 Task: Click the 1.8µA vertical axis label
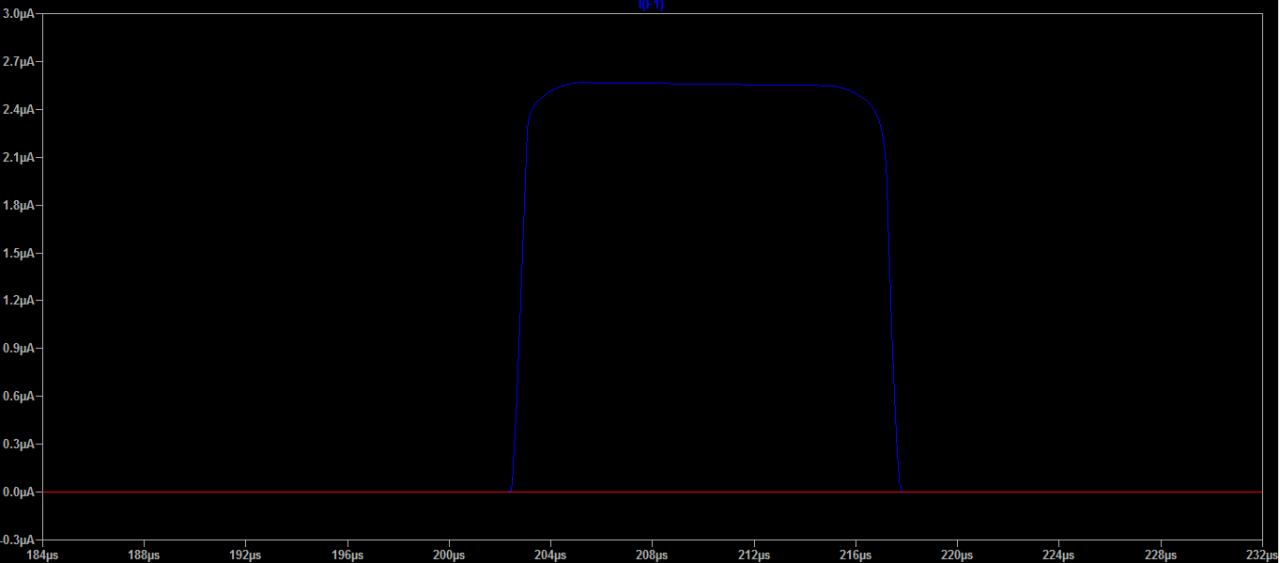19,205
